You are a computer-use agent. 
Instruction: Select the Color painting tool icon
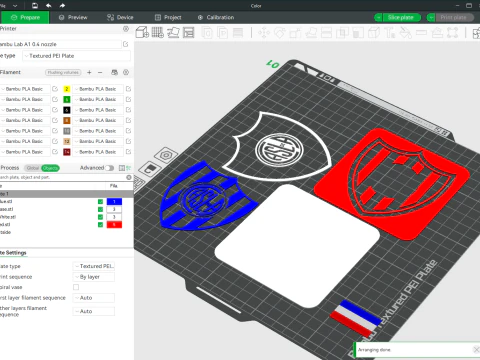[405, 33]
